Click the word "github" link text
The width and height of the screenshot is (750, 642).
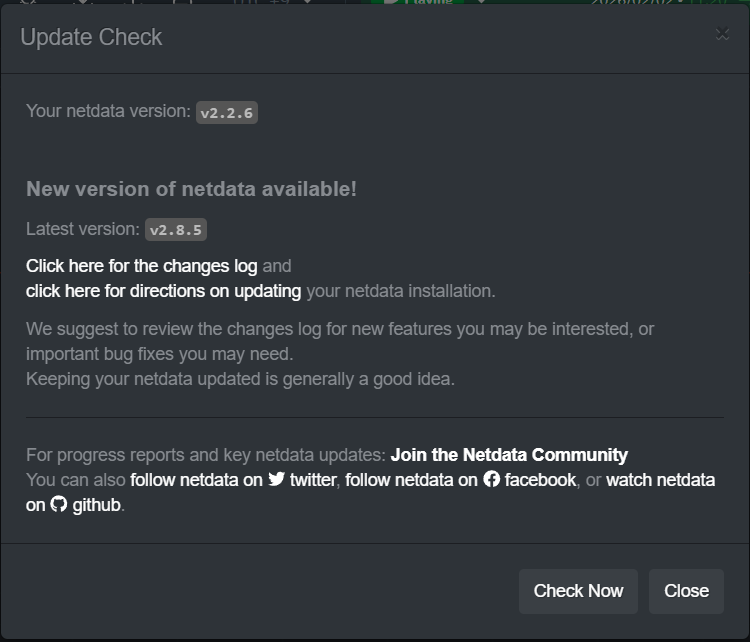tap(96, 505)
